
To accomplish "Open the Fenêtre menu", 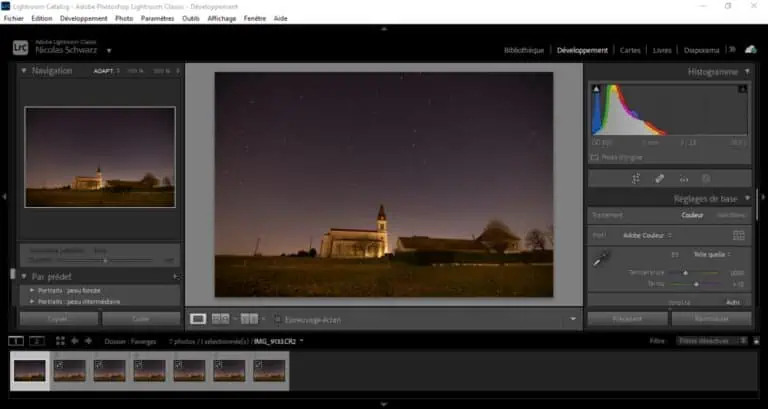I will tap(255, 19).
